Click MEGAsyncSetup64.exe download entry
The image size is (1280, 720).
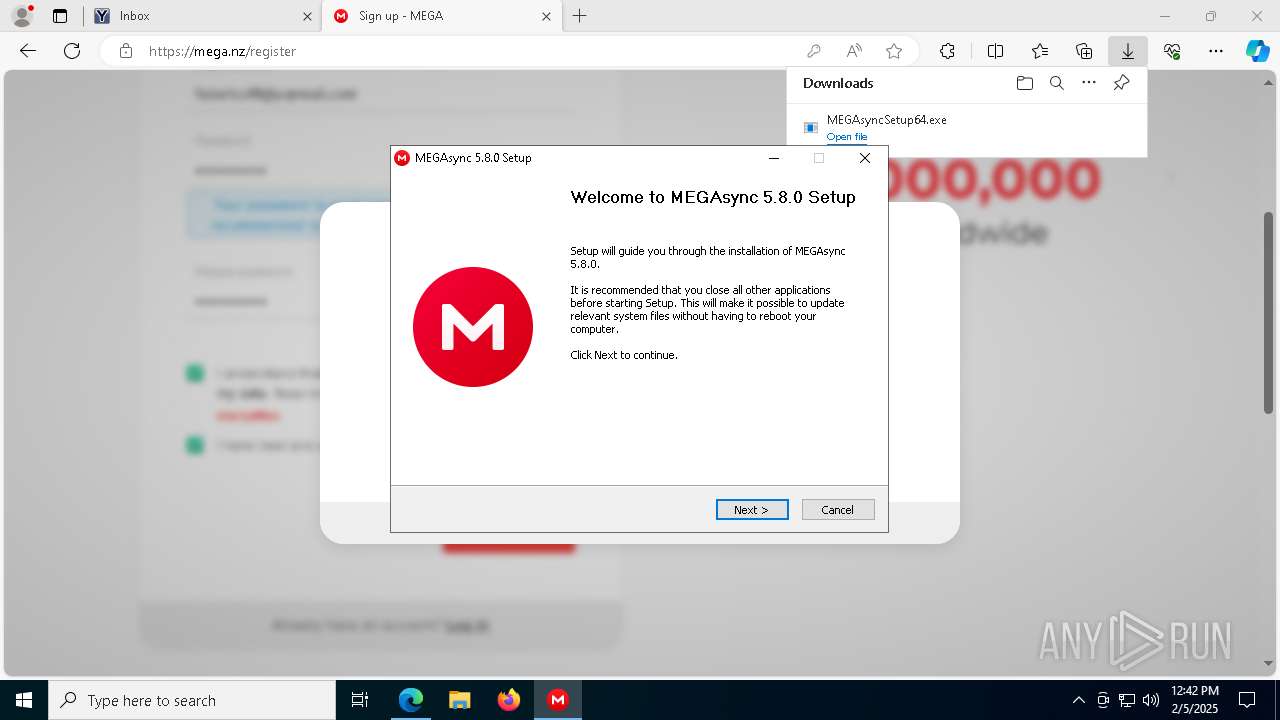966,127
